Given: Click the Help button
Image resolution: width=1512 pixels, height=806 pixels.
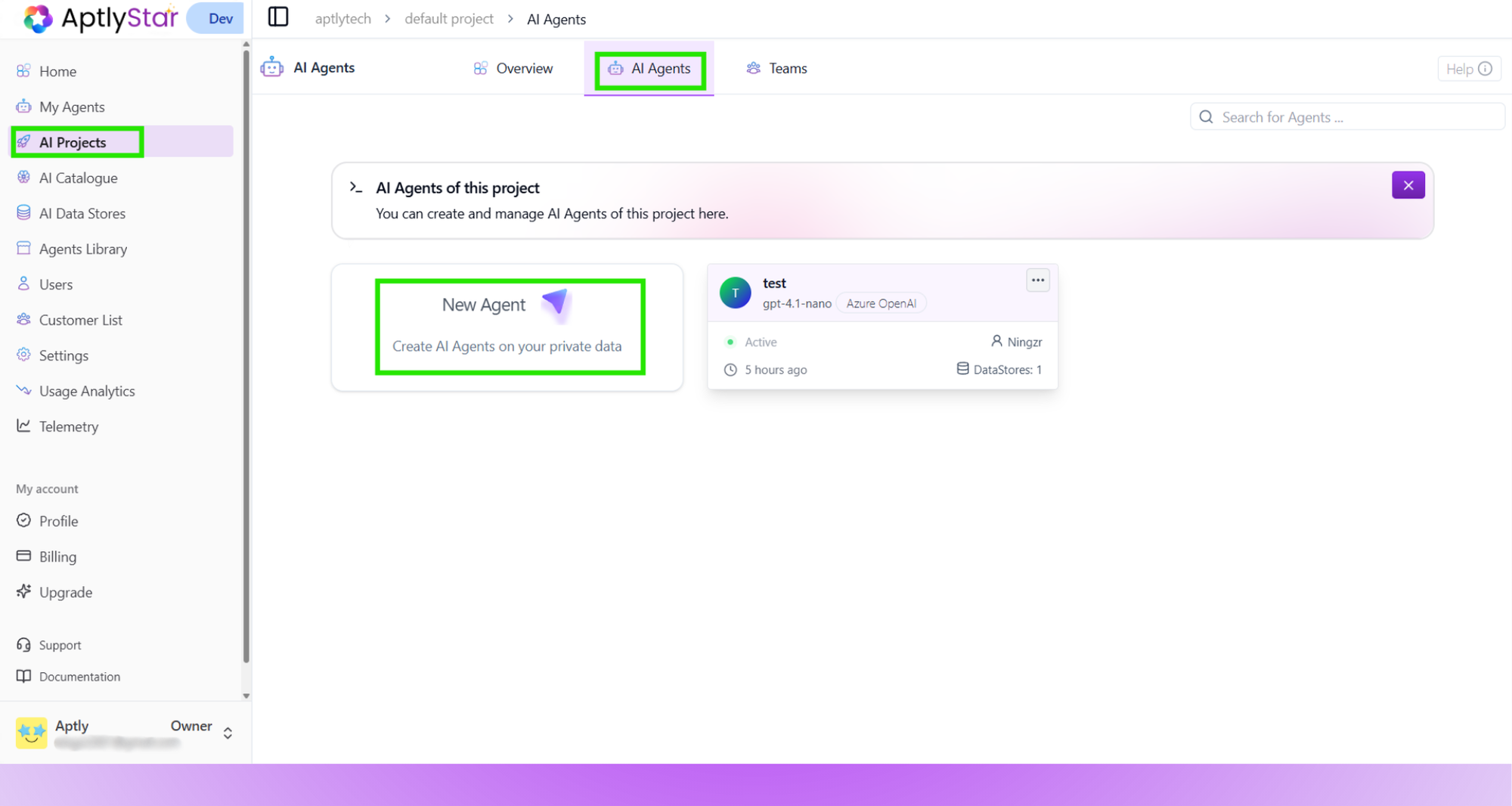Looking at the screenshot, I should click(1467, 68).
